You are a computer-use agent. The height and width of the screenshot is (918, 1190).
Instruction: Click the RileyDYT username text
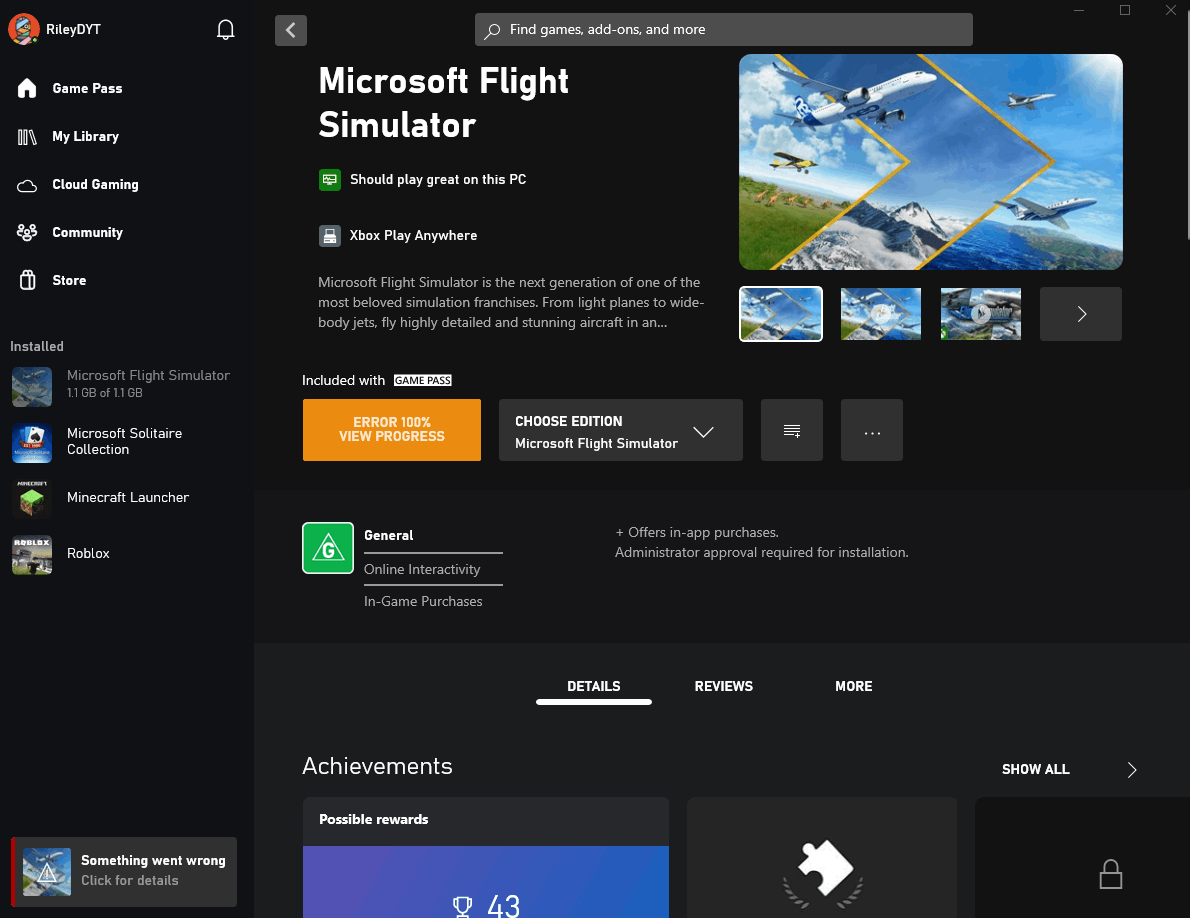(x=74, y=30)
